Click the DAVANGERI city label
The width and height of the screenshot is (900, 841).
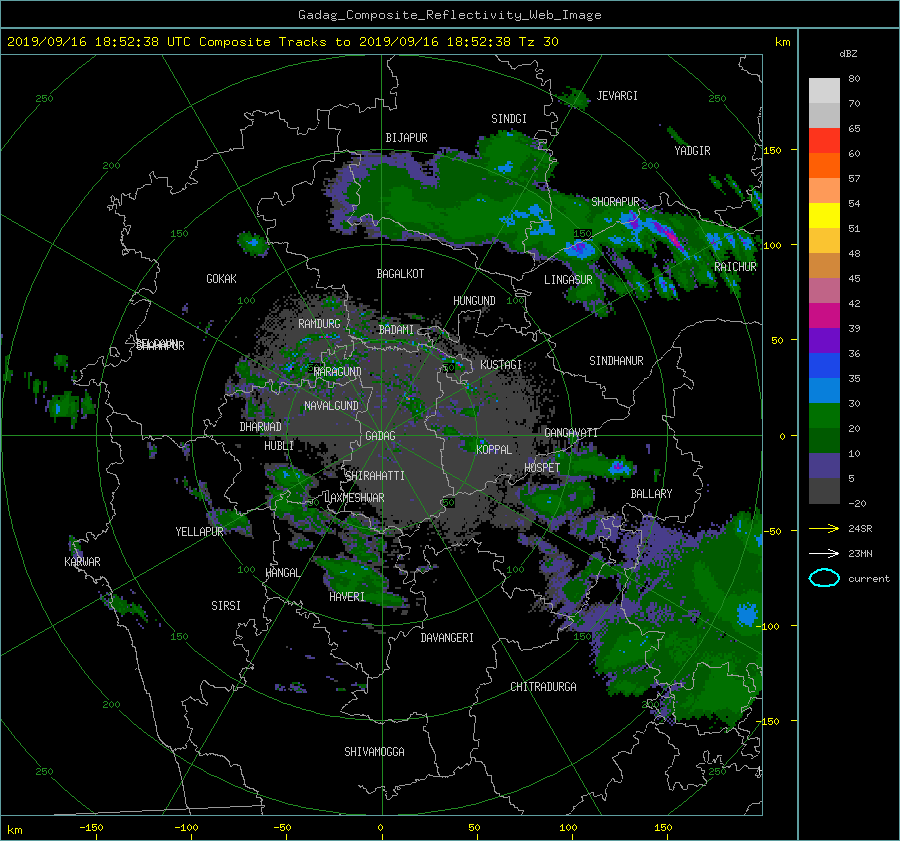click(447, 638)
